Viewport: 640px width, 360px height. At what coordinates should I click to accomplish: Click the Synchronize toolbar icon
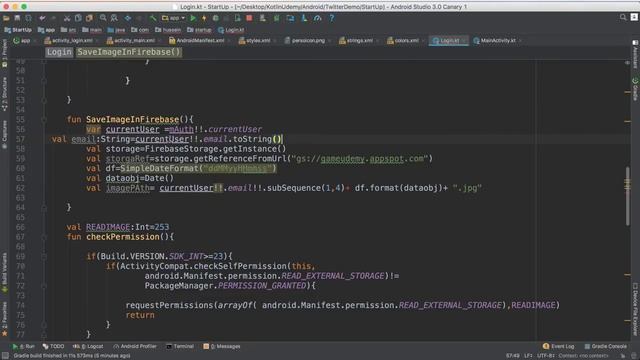point(29,18)
